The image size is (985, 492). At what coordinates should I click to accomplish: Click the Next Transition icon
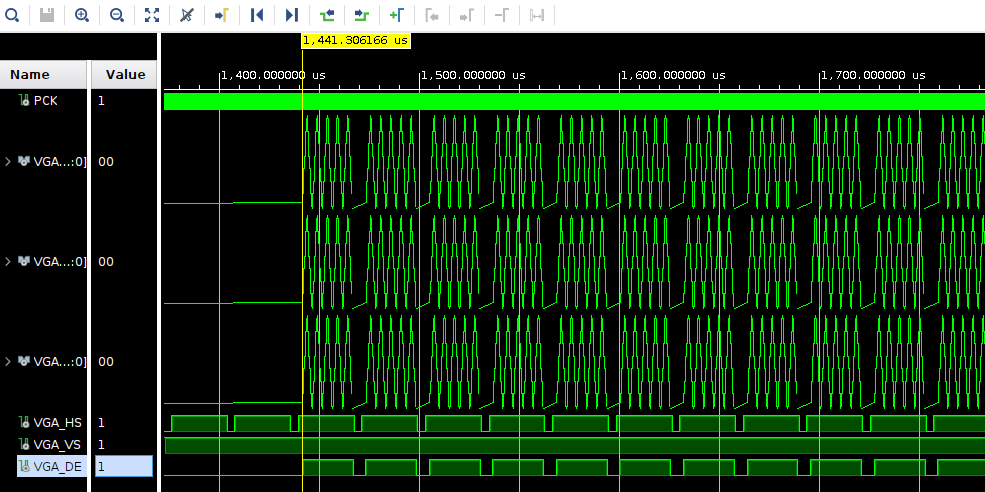tap(362, 14)
